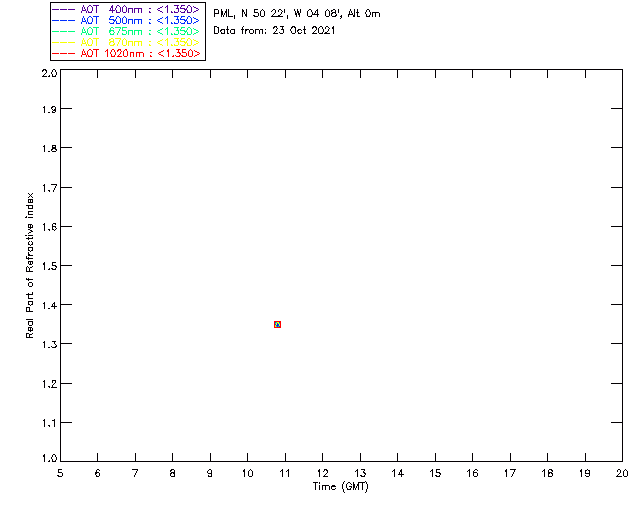Click the 'Data from: 23 Oct 2021' text
Image resolution: width=640 pixels, height=512 pixels.
click(274, 31)
